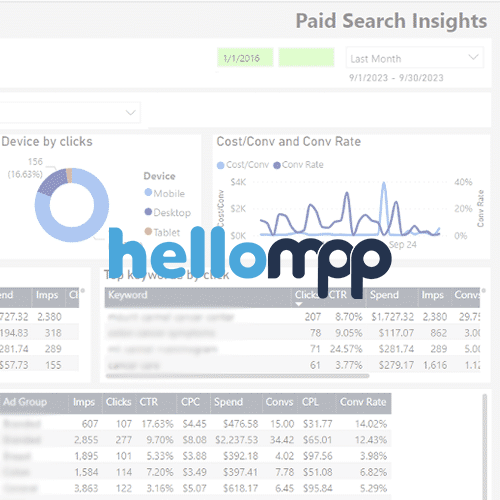
Task: Sort Ad Group table by CPL column
Action: (310, 402)
